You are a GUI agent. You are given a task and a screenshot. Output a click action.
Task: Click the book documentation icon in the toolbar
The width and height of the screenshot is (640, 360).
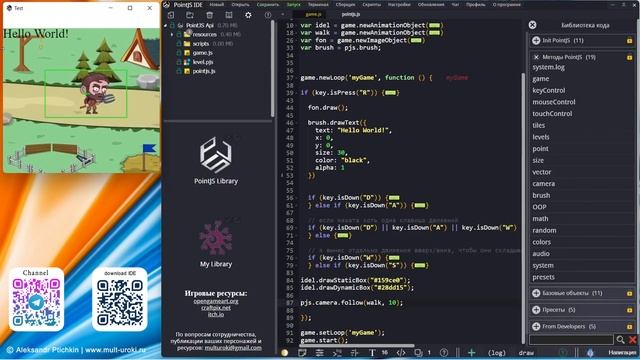(x=229, y=15)
